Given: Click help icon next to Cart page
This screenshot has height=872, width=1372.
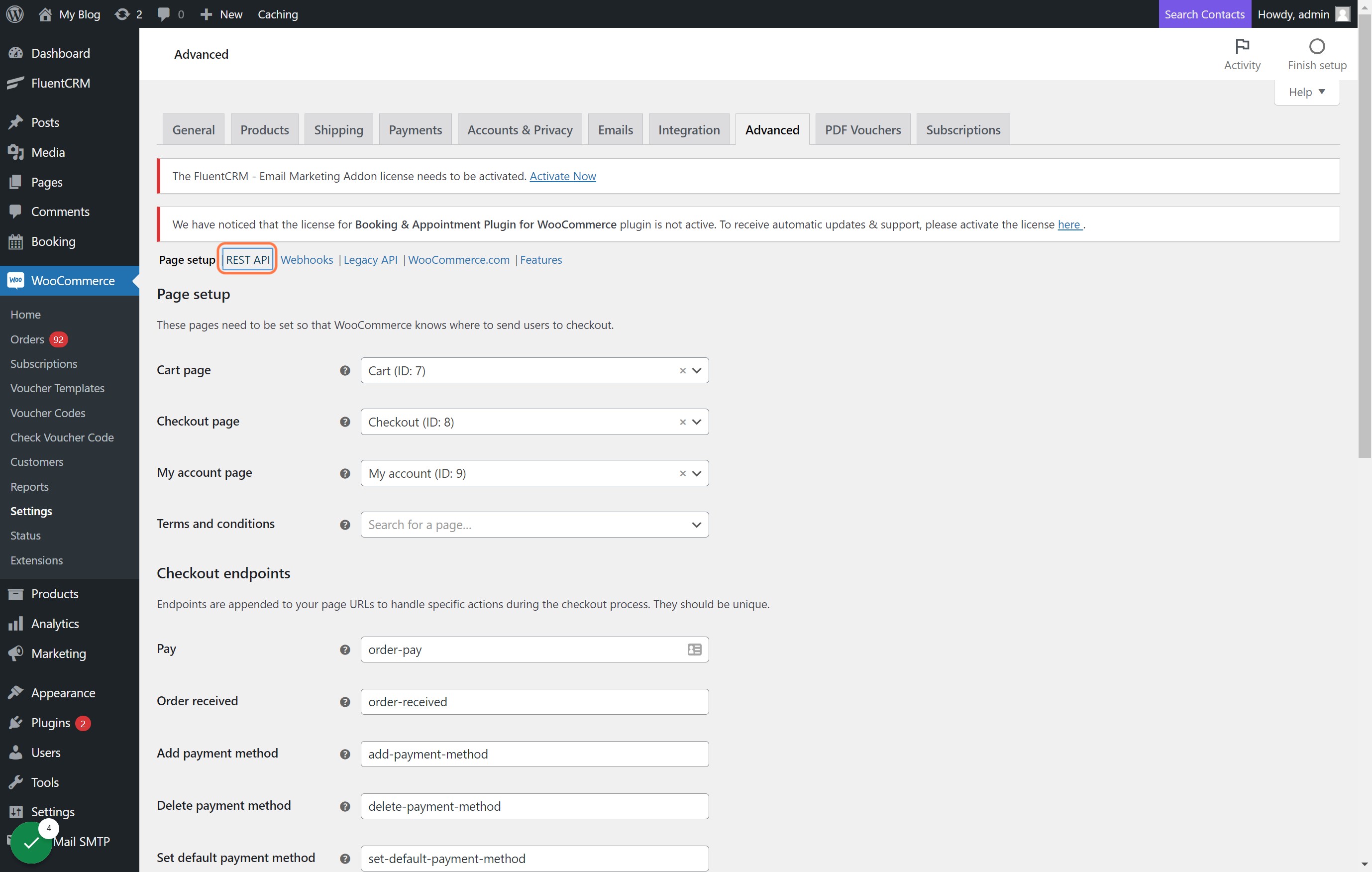Looking at the screenshot, I should (x=345, y=370).
